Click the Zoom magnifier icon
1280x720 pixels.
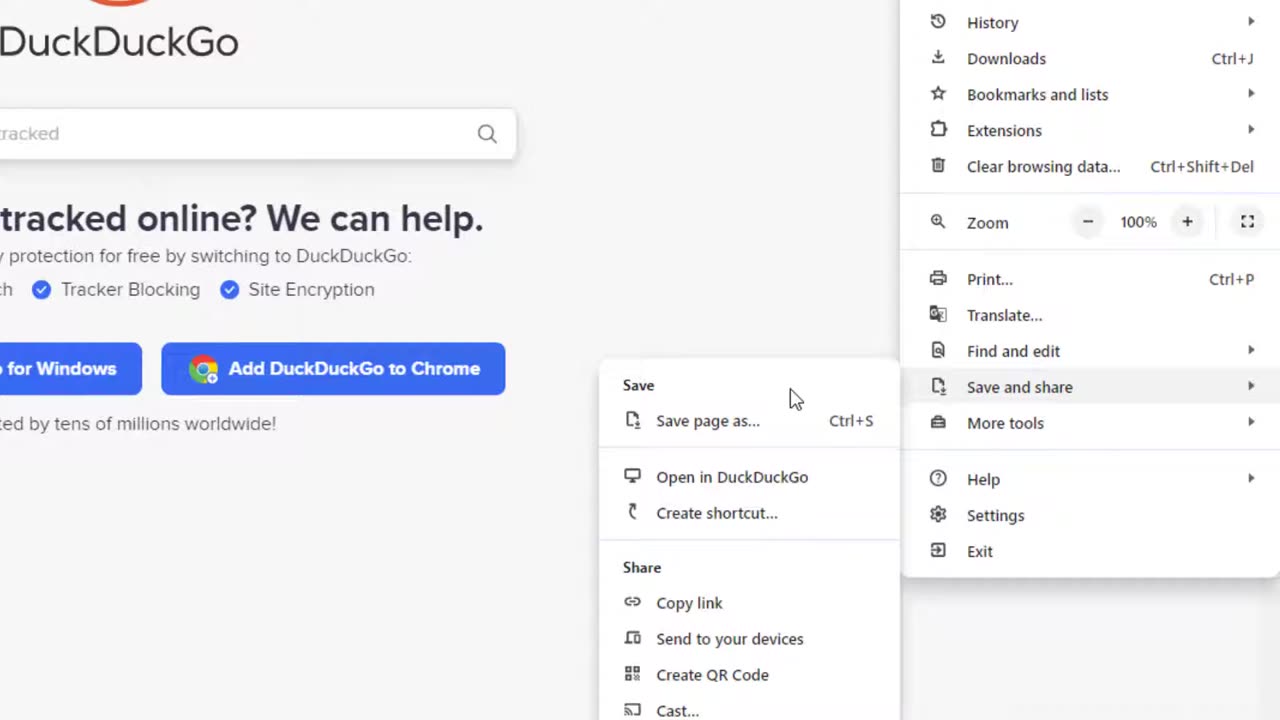[938, 222]
